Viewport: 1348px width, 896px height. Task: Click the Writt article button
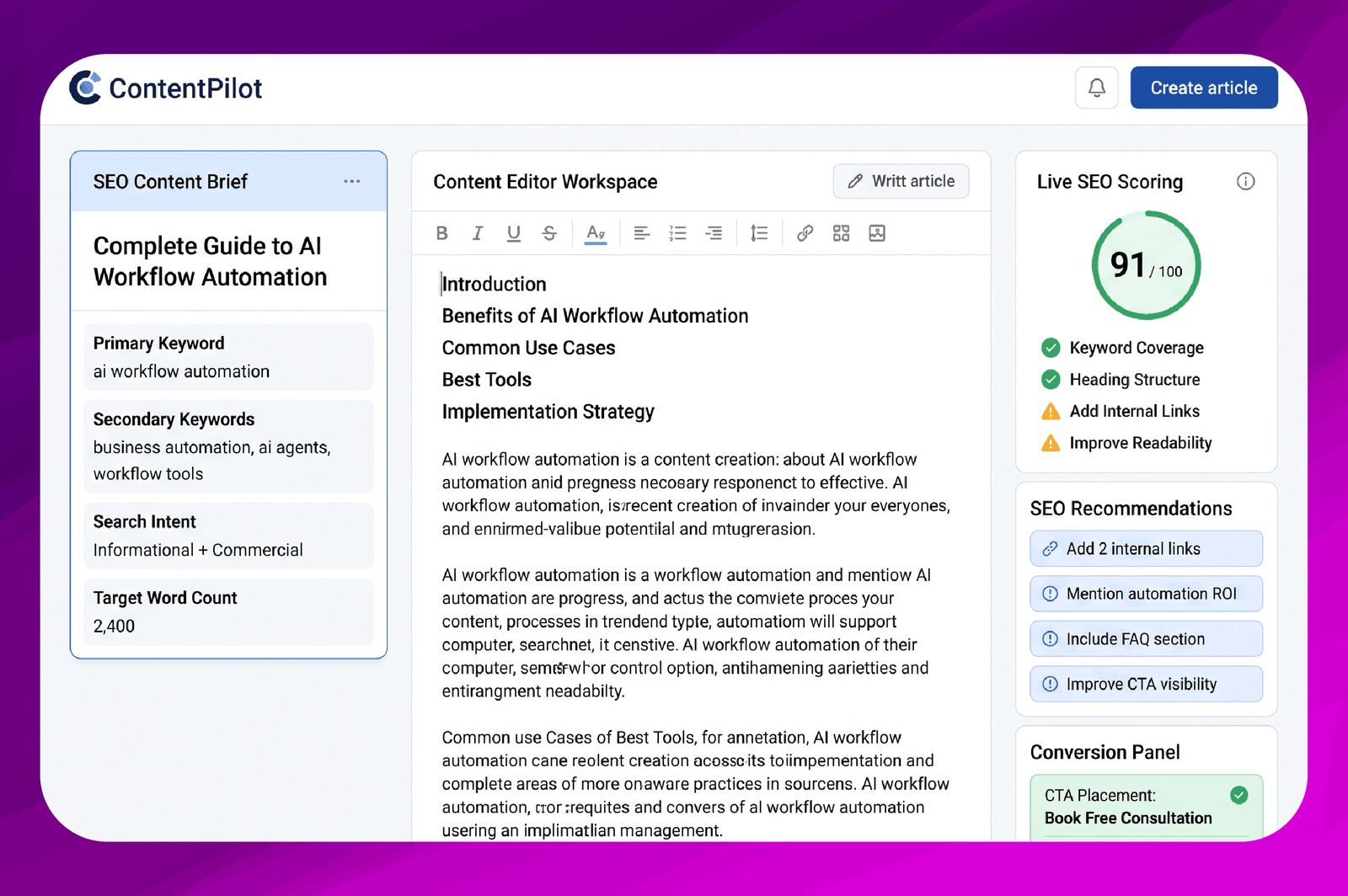[901, 181]
